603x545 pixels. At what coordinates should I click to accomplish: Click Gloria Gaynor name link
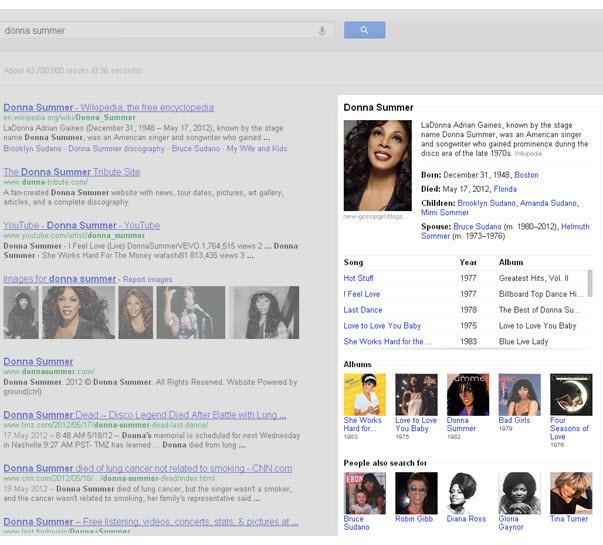511,523
